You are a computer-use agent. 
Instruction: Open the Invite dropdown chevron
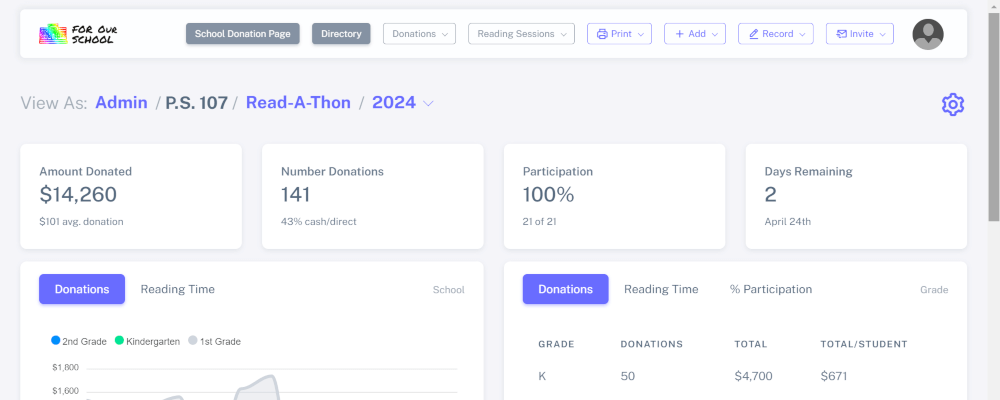[x=882, y=34]
